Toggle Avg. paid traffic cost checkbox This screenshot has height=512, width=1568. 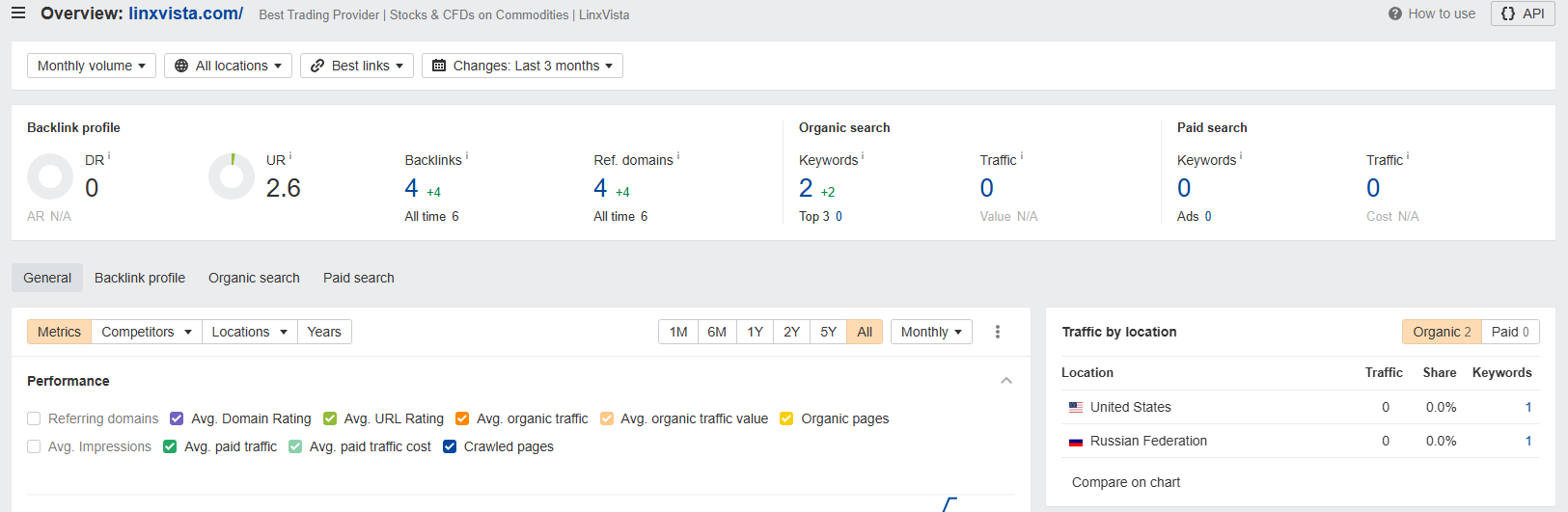click(x=295, y=446)
